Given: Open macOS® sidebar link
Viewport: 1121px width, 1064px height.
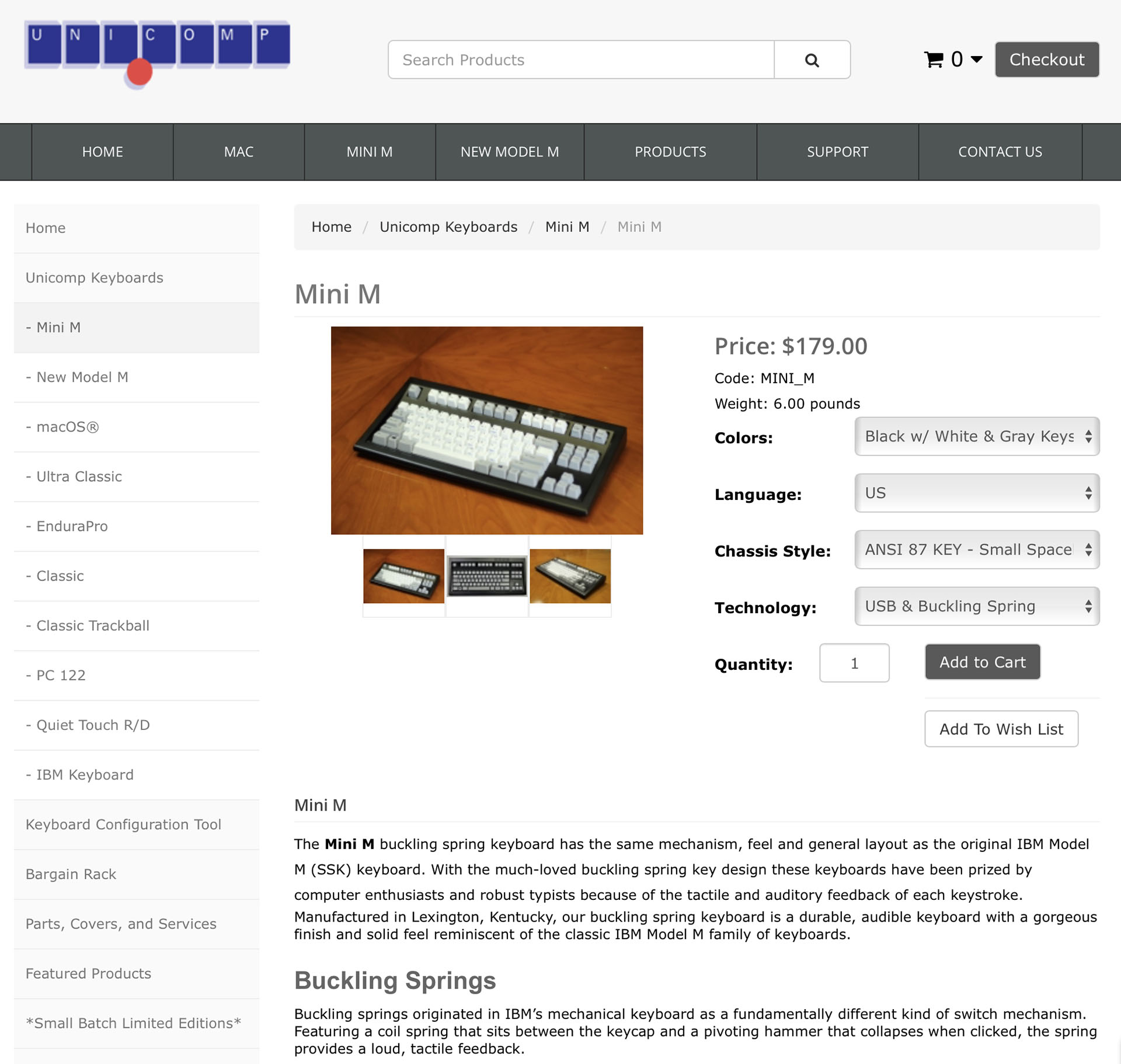Looking at the screenshot, I should (137, 427).
